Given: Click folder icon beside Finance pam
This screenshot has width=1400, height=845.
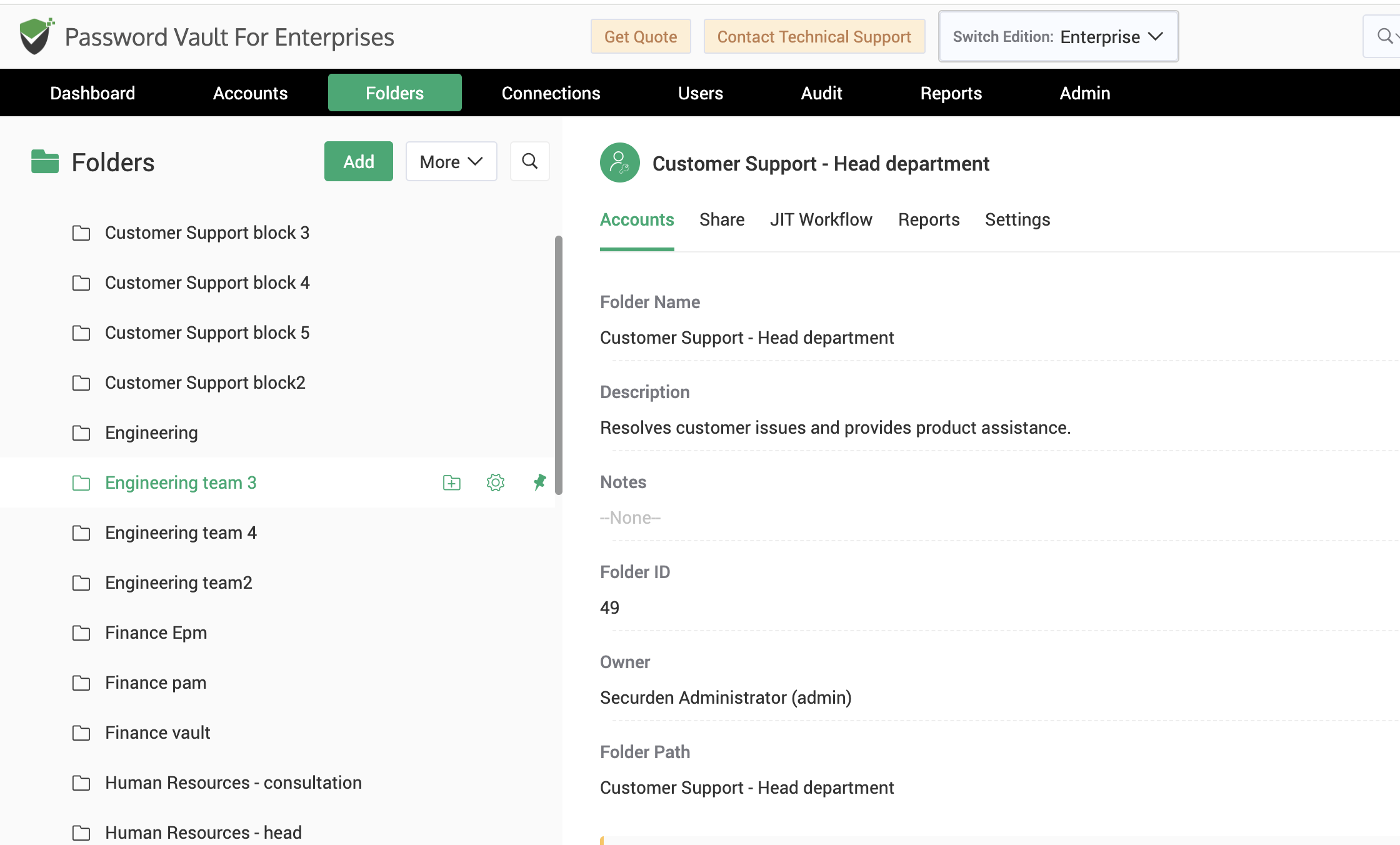Looking at the screenshot, I should pyautogui.click(x=81, y=682).
